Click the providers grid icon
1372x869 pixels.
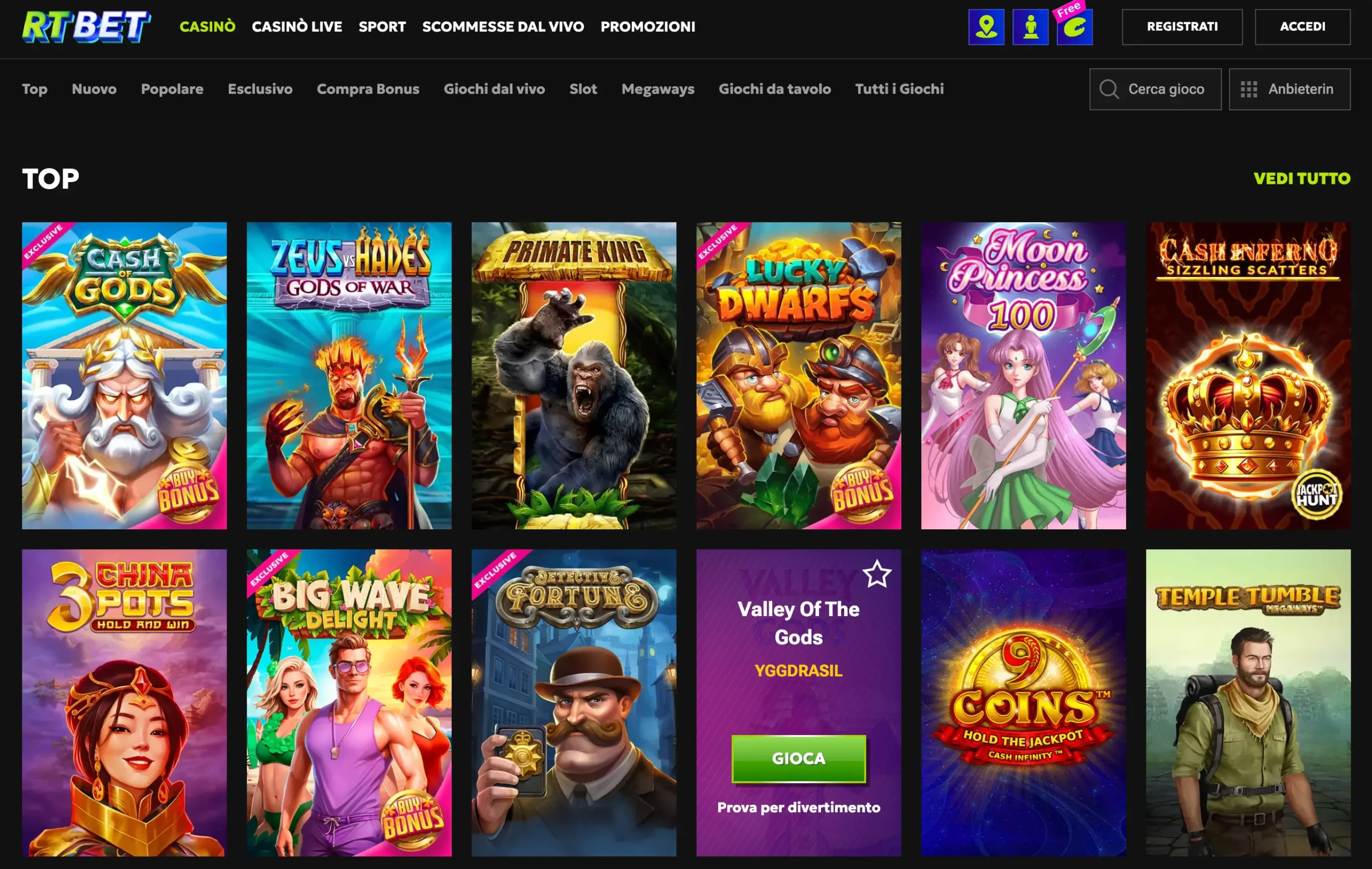click(1248, 89)
